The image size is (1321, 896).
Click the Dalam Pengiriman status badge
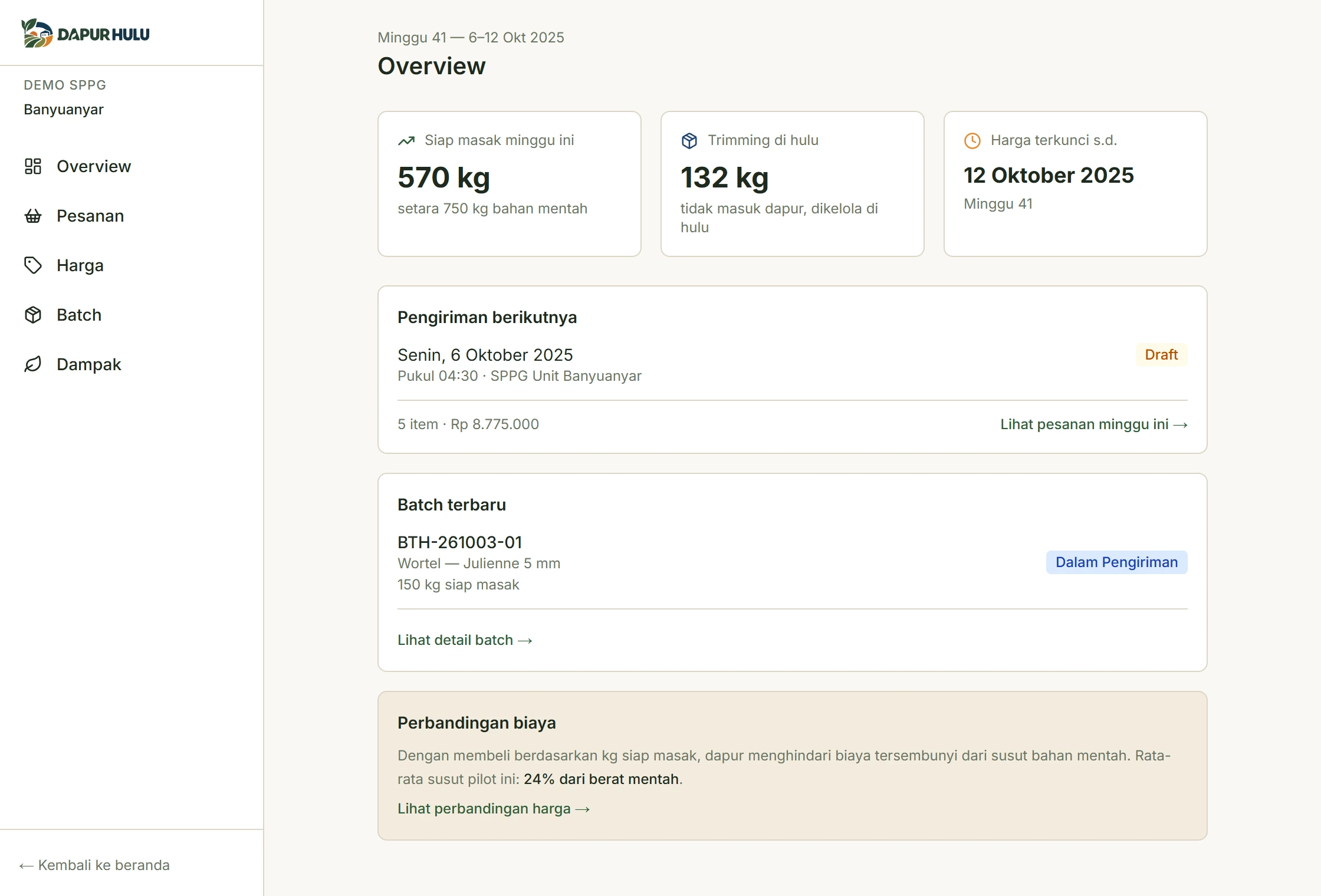click(1116, 562)
